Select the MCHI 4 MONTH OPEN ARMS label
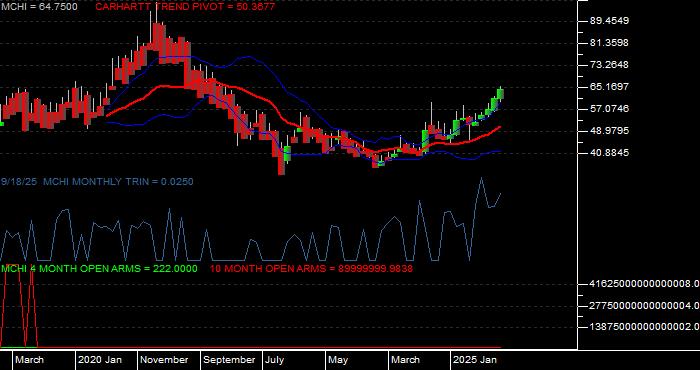The height and width of the screenshot is (370, 700). (x=99, y=269)
